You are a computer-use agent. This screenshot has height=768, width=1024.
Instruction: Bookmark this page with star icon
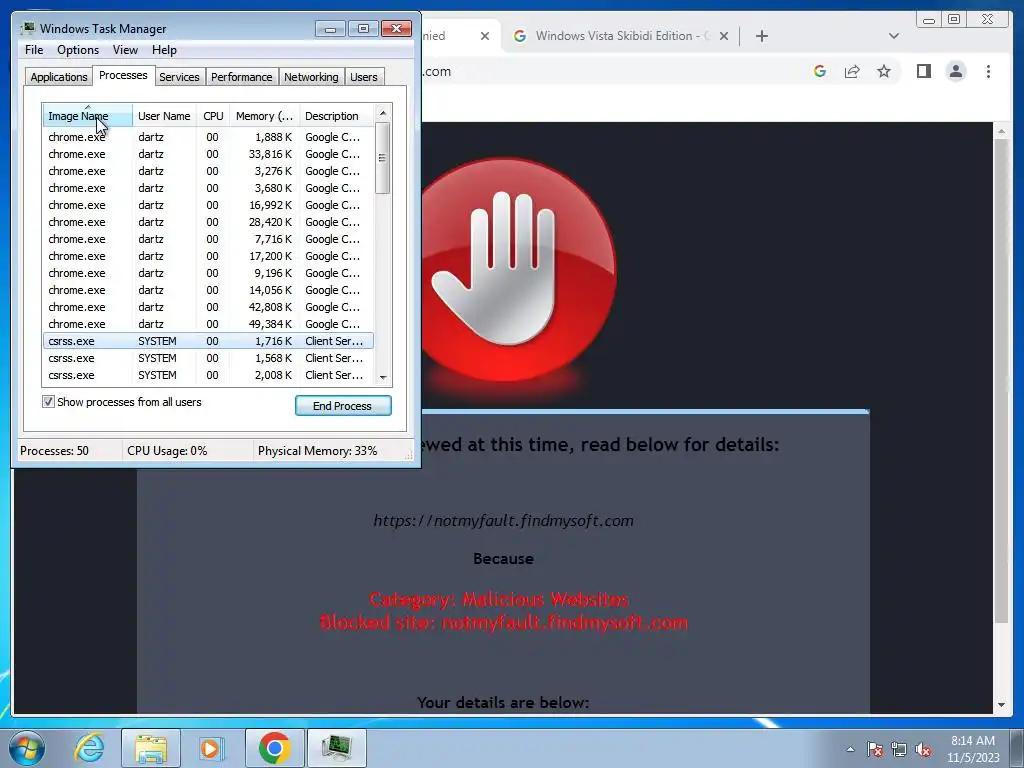[x=884, y=71]
